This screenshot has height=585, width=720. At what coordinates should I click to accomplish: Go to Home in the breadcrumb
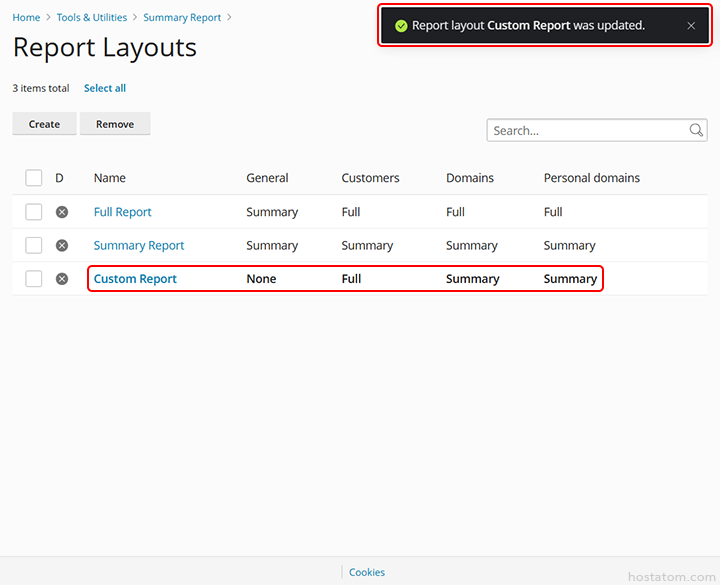click(x=26, y=18)
